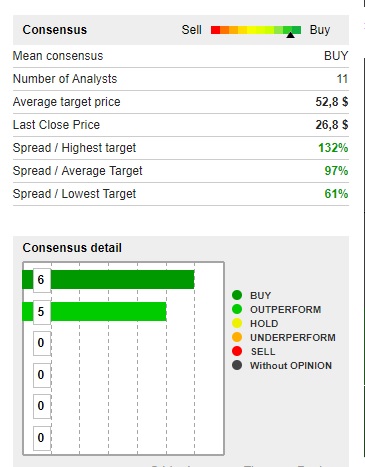
Task: Click the OUTPERFORM legend dot
Action: coord(237,309)
